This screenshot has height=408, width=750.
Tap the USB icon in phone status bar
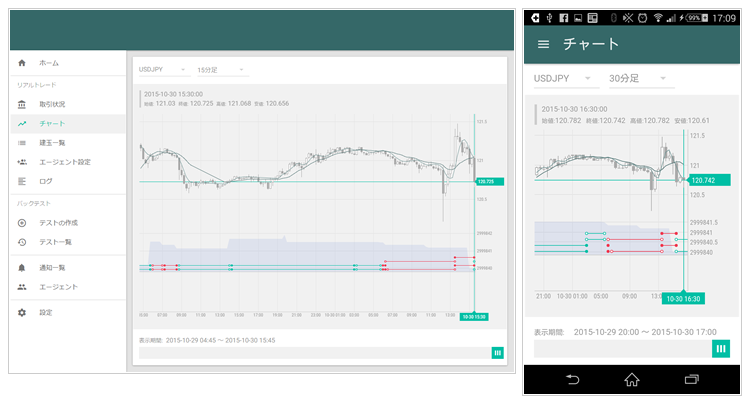(x=550, y=18)
